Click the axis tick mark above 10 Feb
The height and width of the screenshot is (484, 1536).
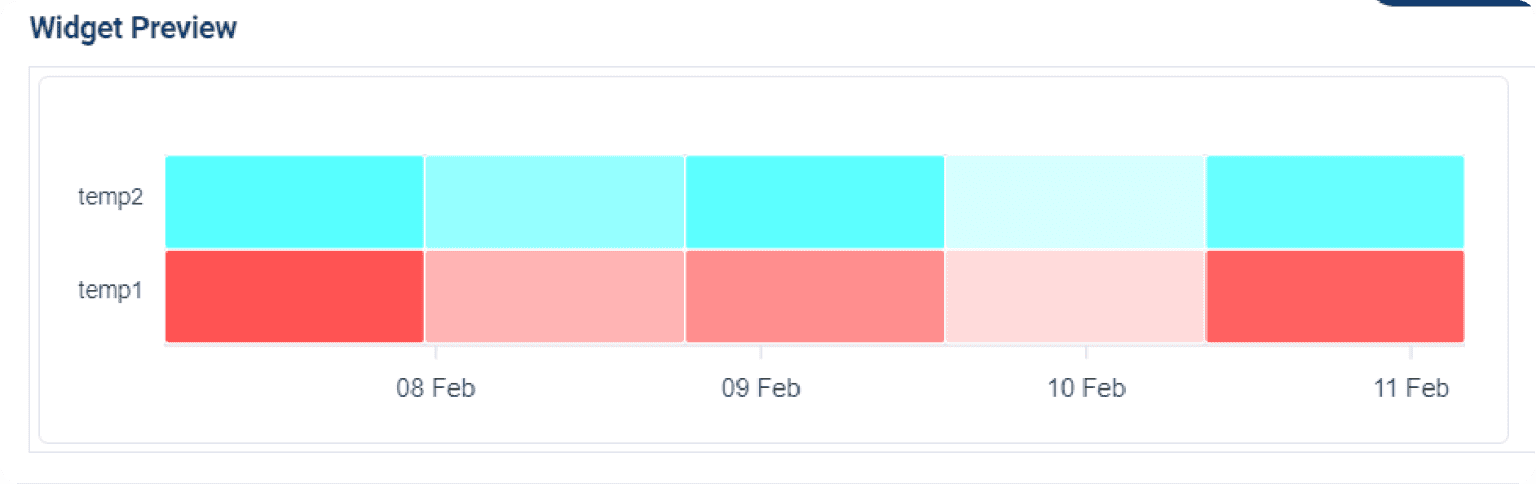coord(1086,353)
